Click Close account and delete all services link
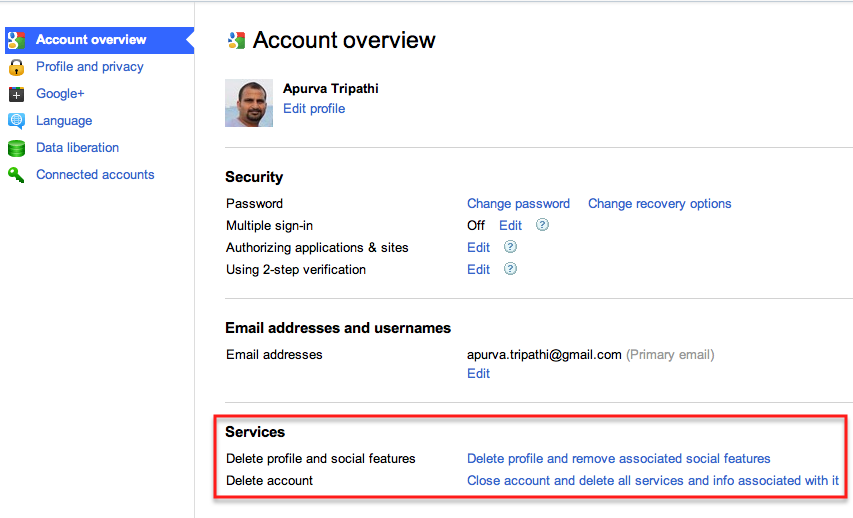The image size is (853, 518). (x=653, y=480)
